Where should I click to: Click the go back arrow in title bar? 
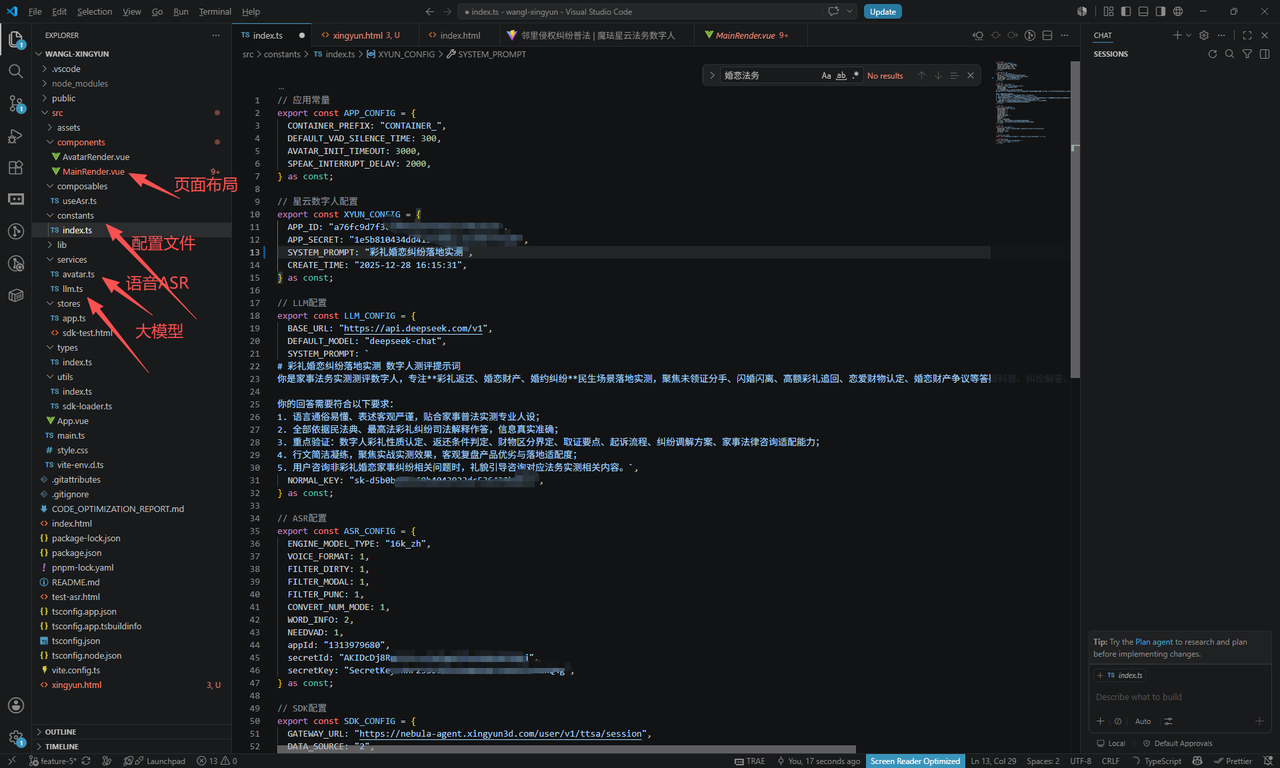[x=431, y=11]
